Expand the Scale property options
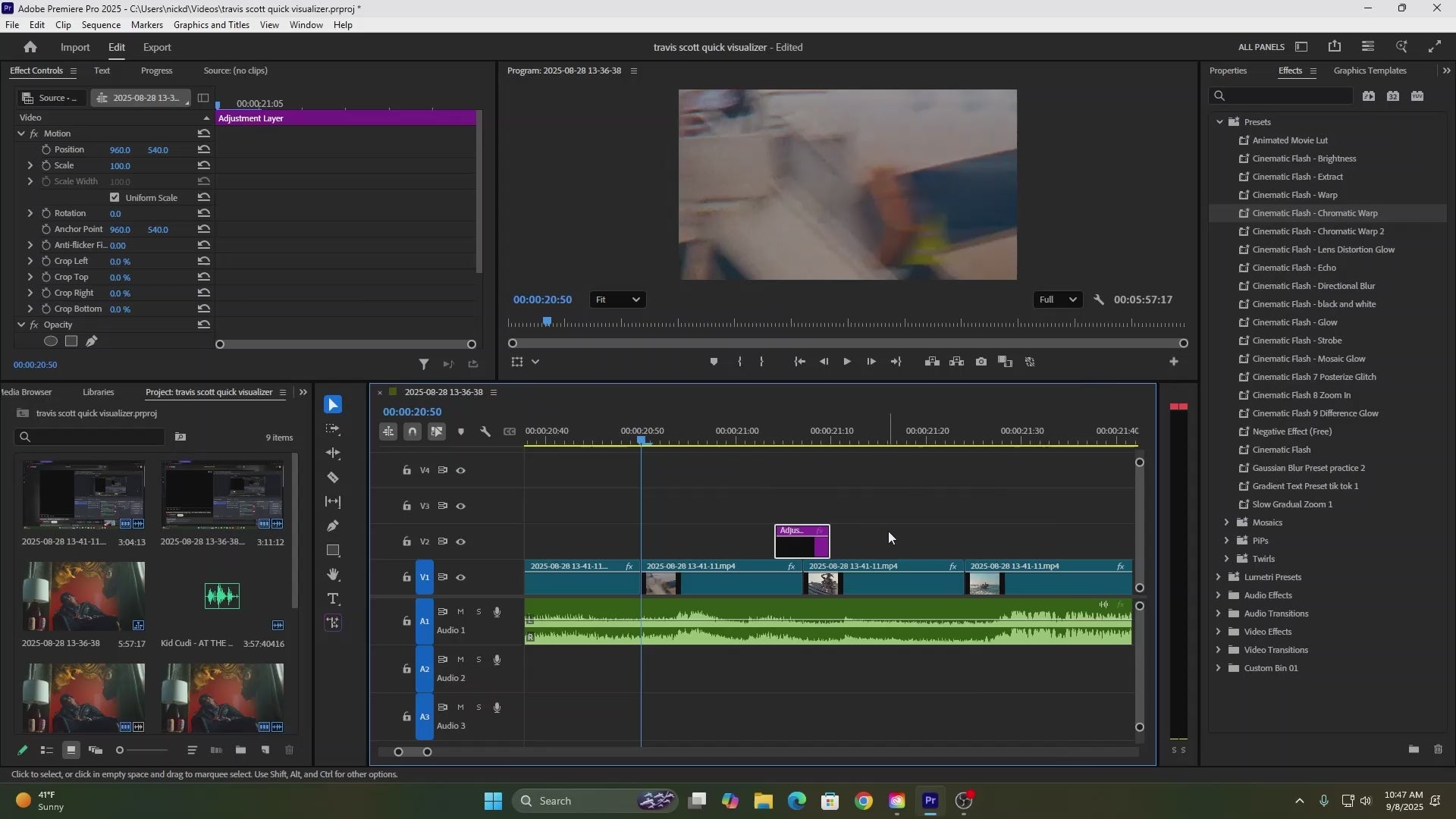Viewport: 1456px width, 819px height. click(x=30, y=165)
